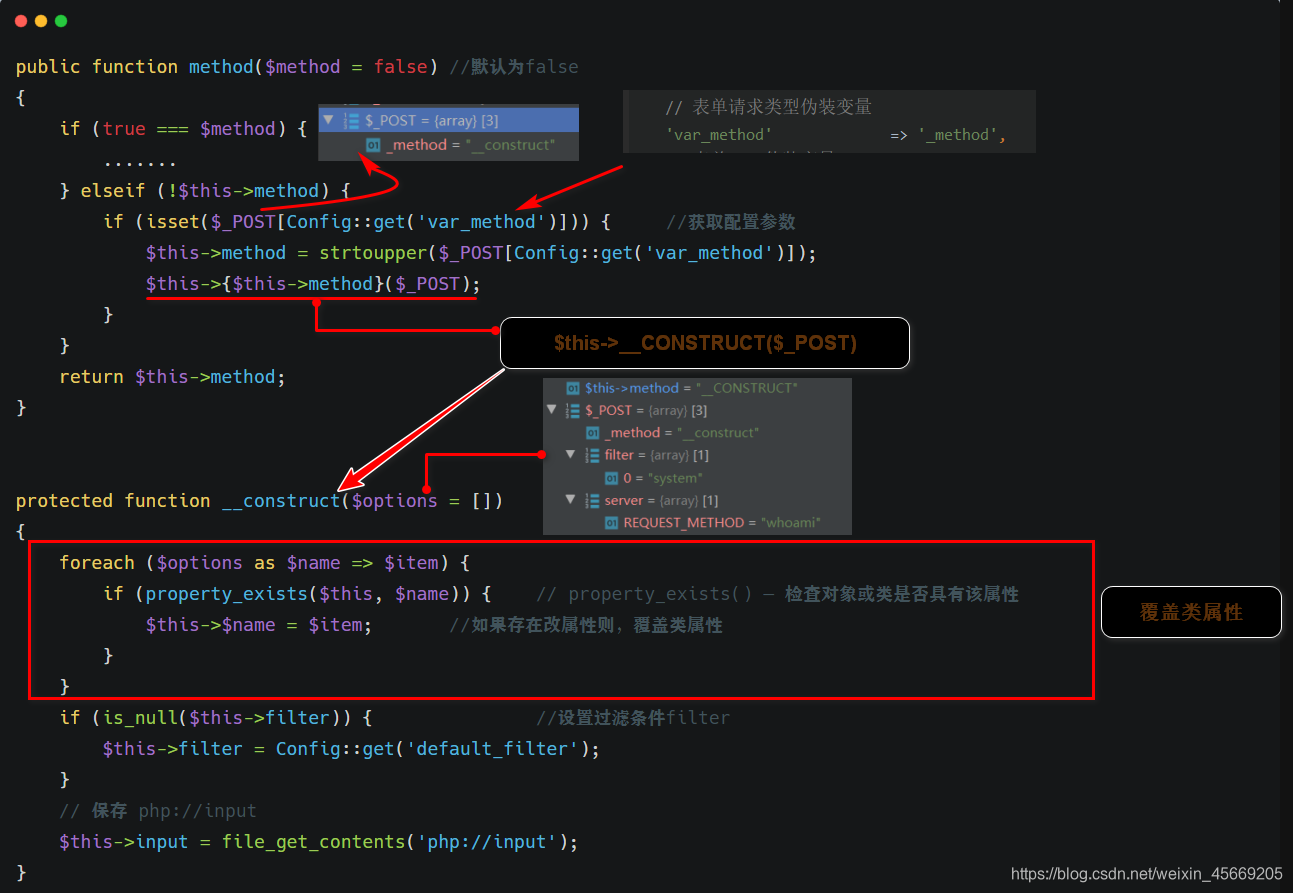Select the "whoami" value text

coord(791,523)
